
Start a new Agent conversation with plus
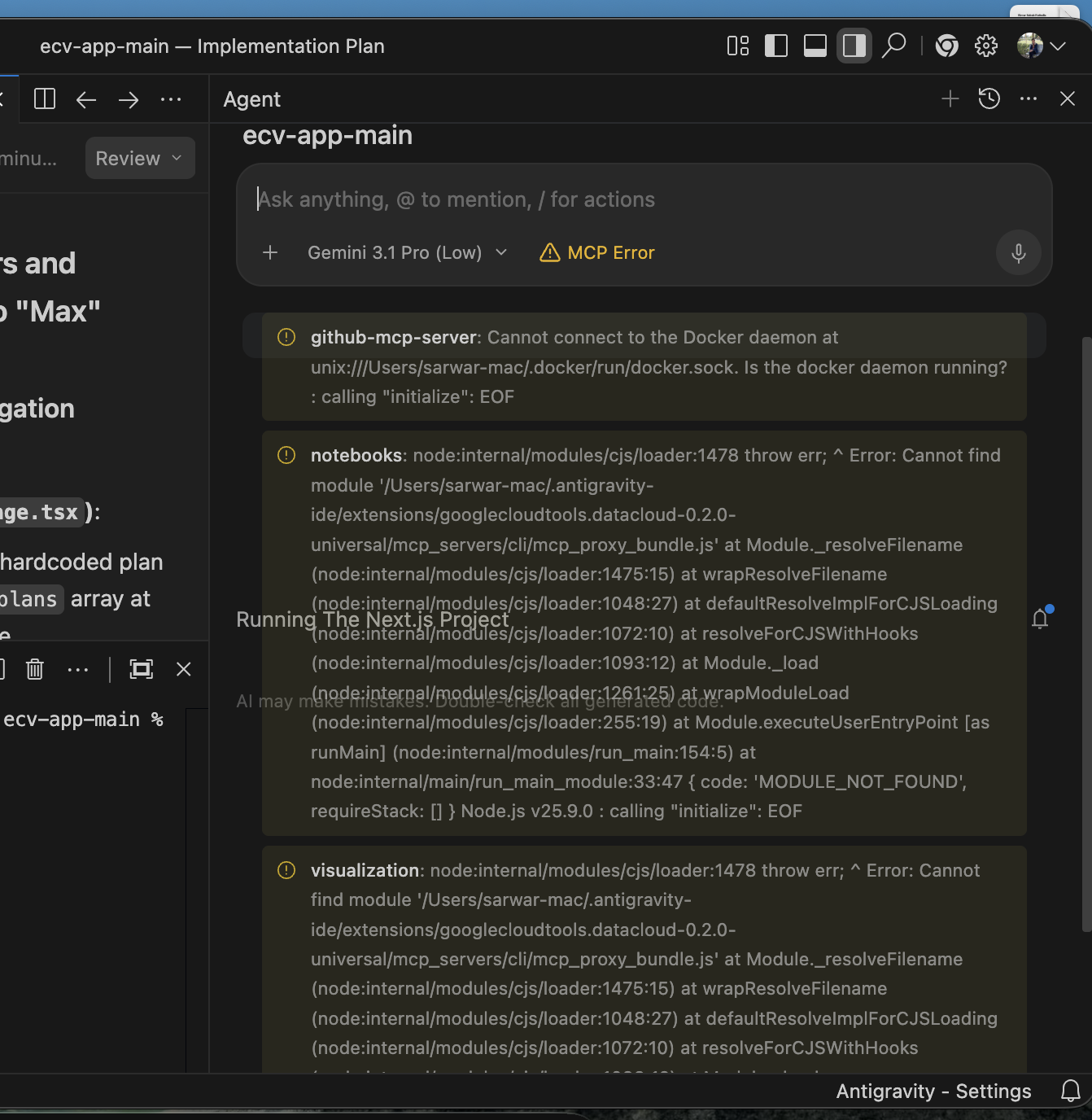[x=950, y=99]
